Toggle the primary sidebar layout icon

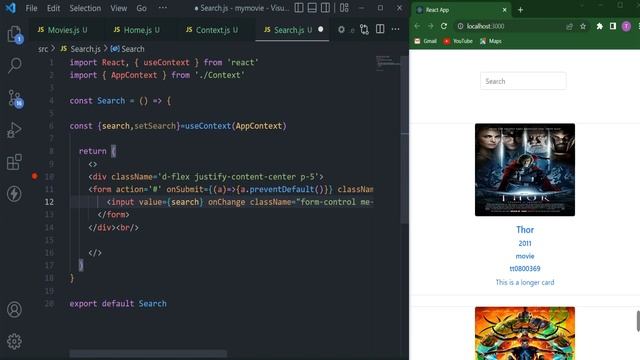pos(299,8)
